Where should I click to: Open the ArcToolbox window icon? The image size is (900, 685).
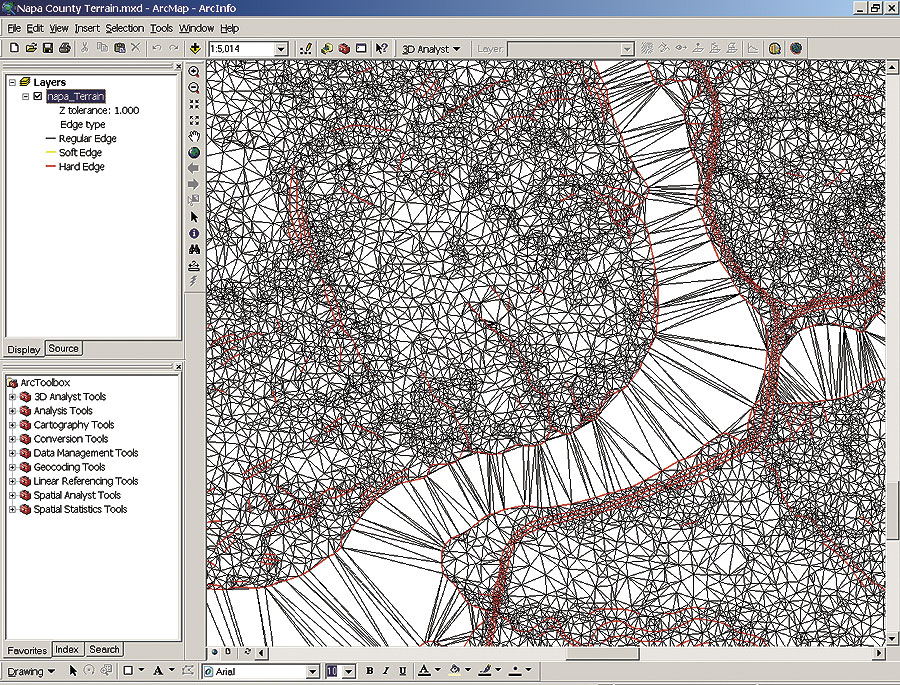344,48
